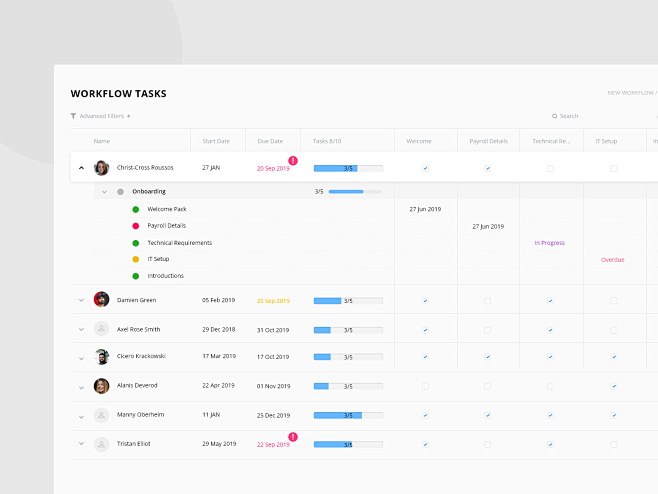Click the Advanced Filters funnel icon
The image size is (658, 494).
coord(73,116)
